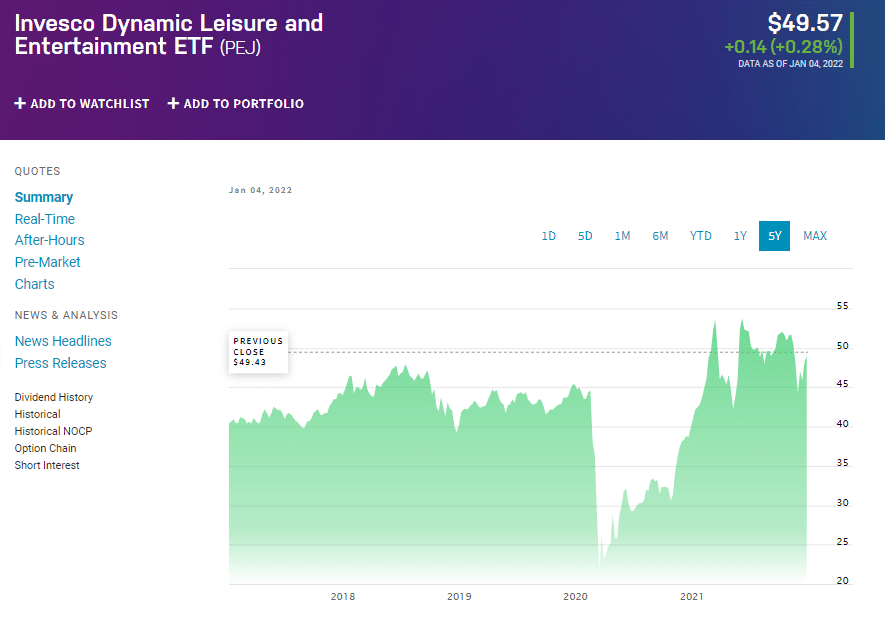Click the 2021 x-axis label
885x638 pixels.
coord(691,597)
